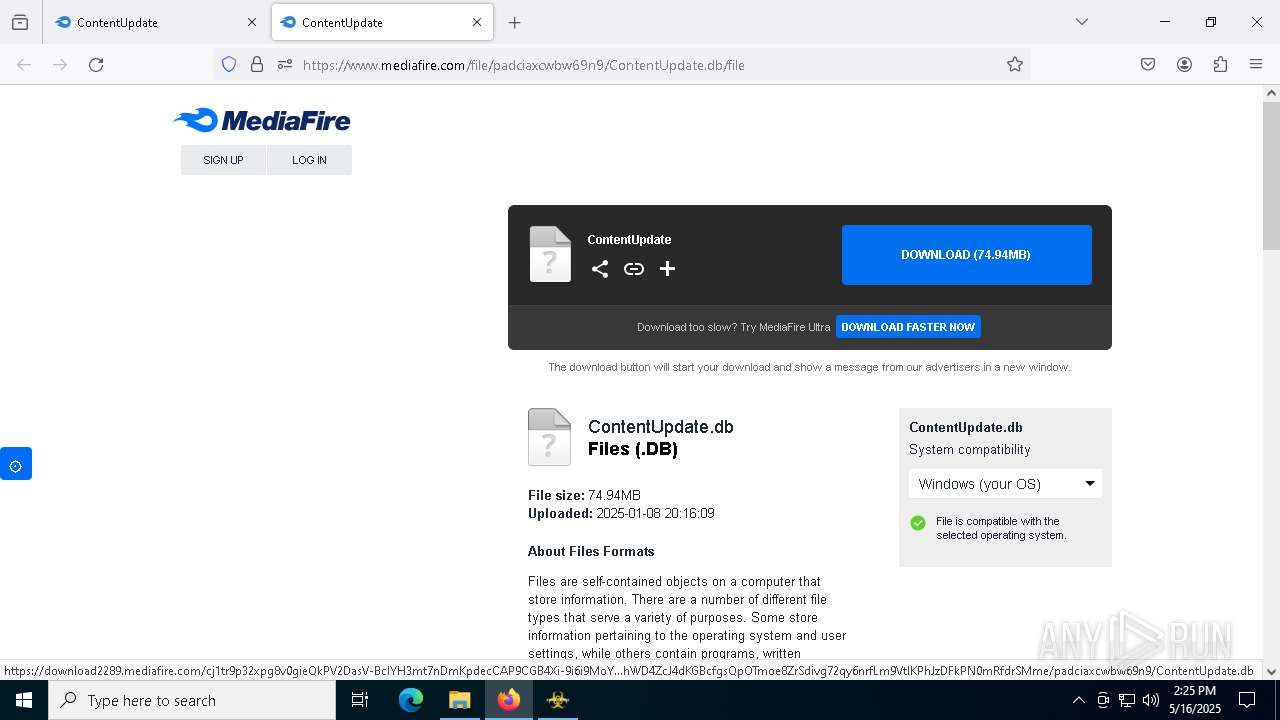Click the taskbar clock showing 2:25 PM
This screenshot has width=1280, height=720.
pos(1195,700)
